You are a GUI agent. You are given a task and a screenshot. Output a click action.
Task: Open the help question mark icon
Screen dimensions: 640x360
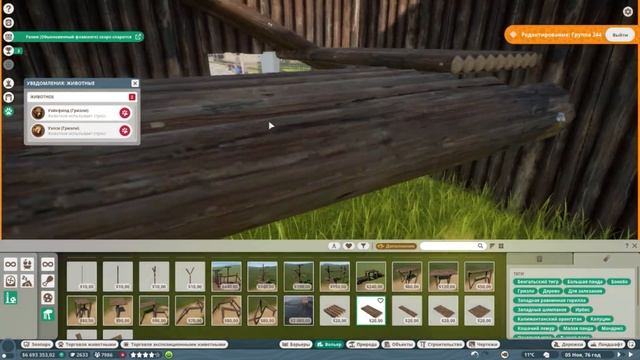pyautogui.click(x=9, y=9)
